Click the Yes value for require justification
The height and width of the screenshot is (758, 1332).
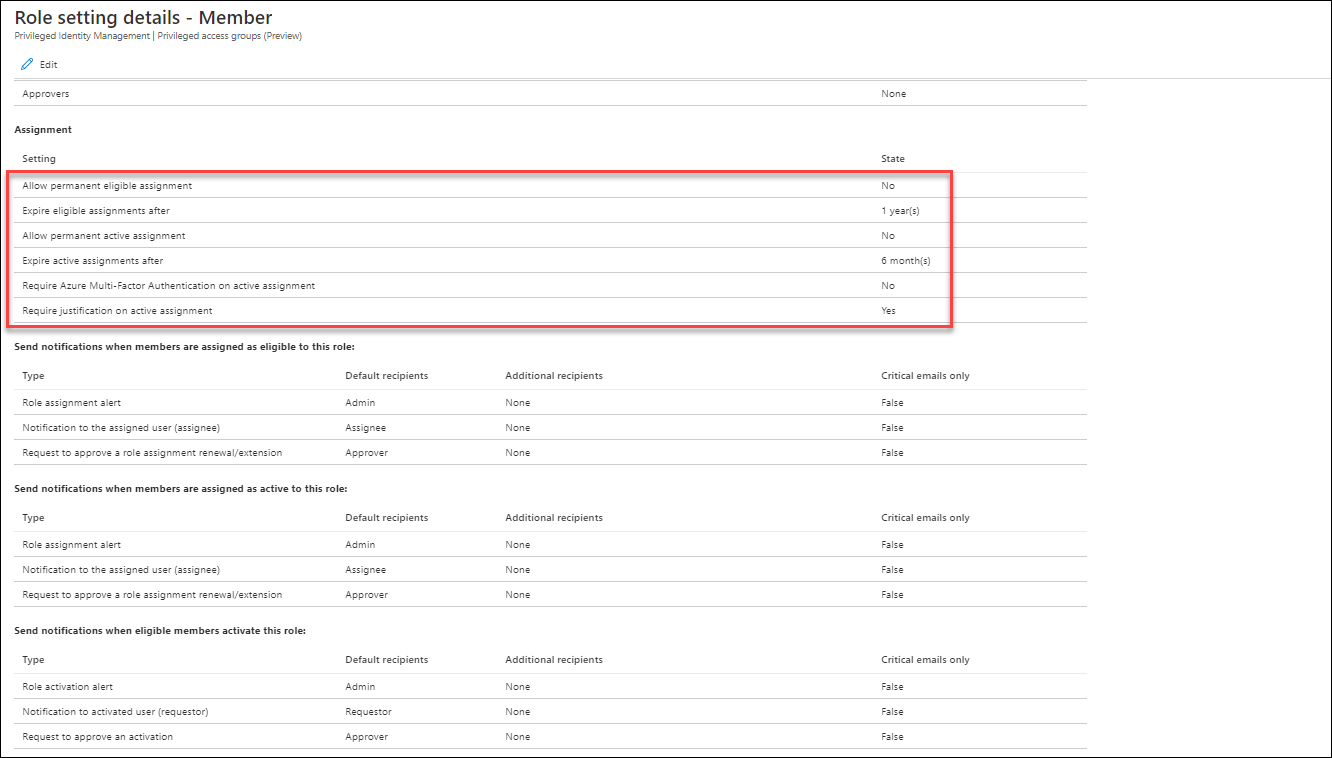point(888,311)
